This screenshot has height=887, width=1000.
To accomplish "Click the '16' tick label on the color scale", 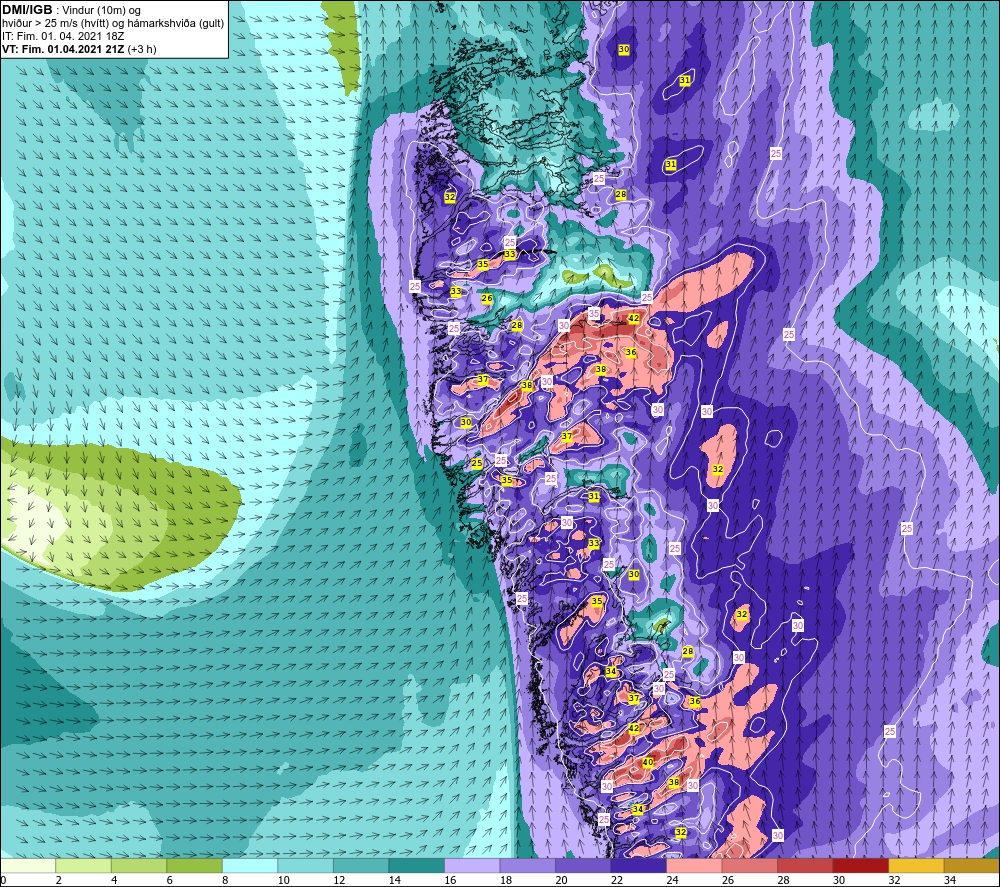I will [x=450, y=880].
